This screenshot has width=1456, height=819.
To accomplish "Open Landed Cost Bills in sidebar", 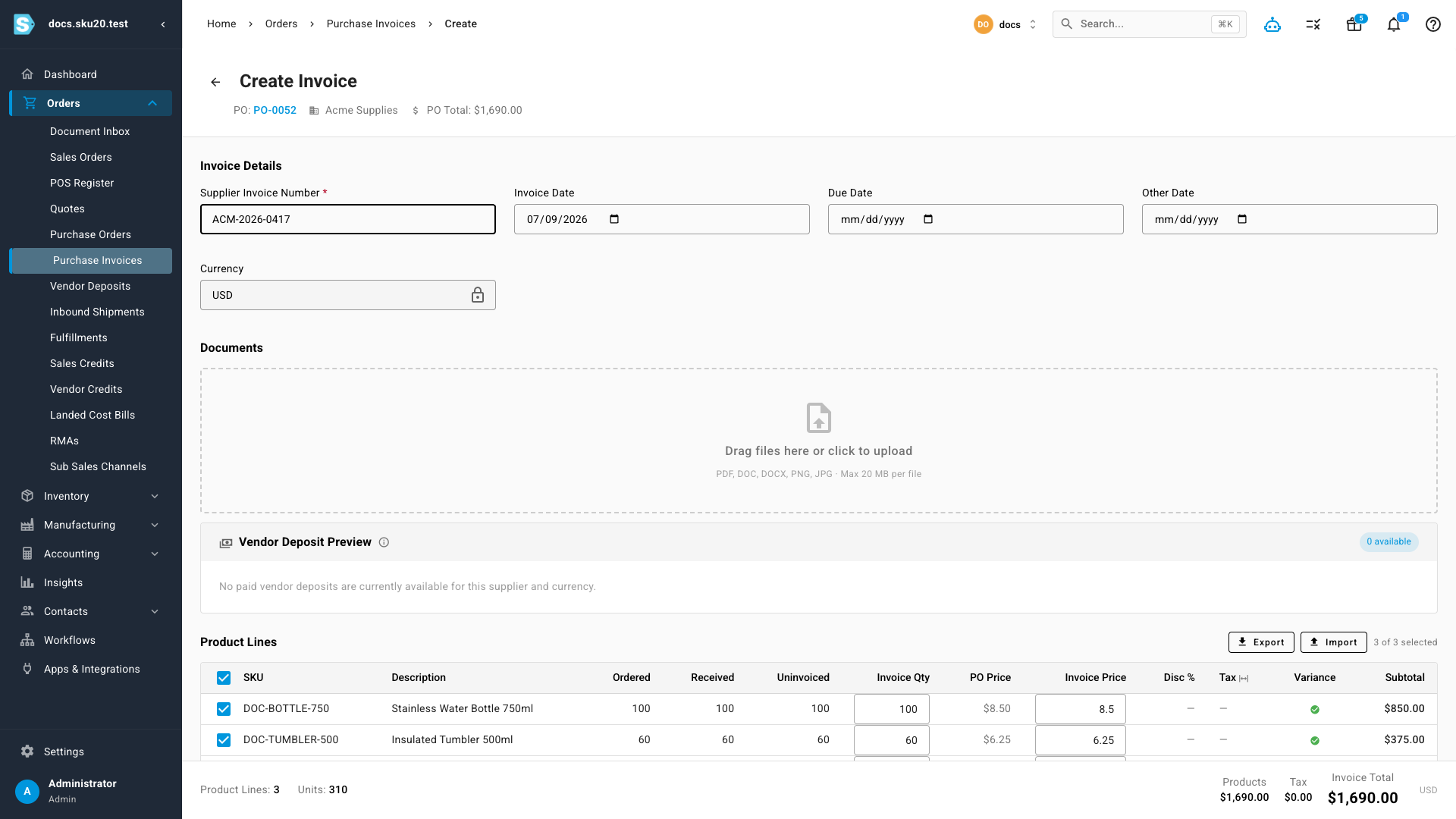I will click(93, 415).
